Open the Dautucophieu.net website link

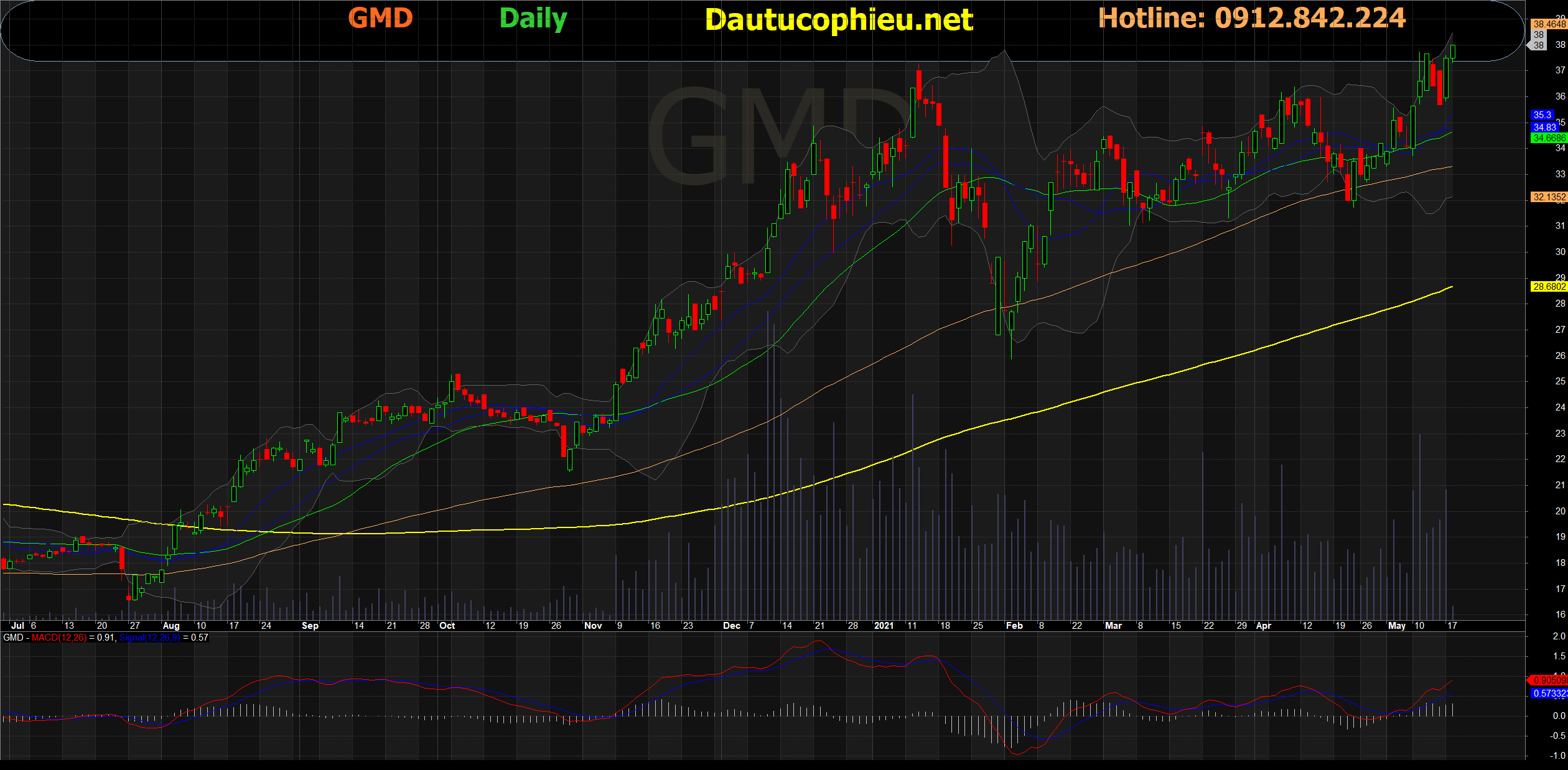click(839, 20)
